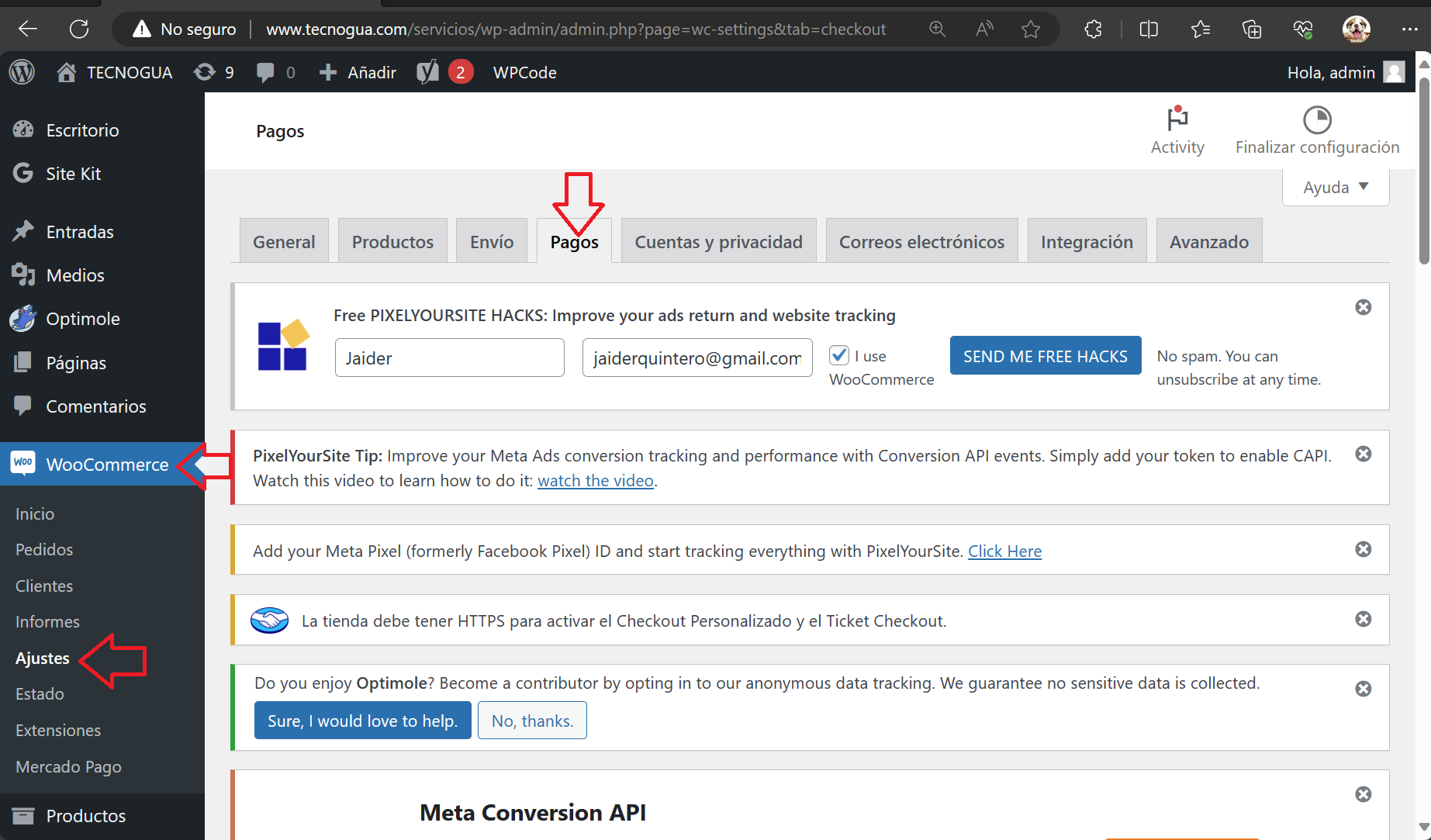The width and height of the screenshot is (1431, 840).
Task: Open Pedidos under WooCommerce
Action: (44, 549)
